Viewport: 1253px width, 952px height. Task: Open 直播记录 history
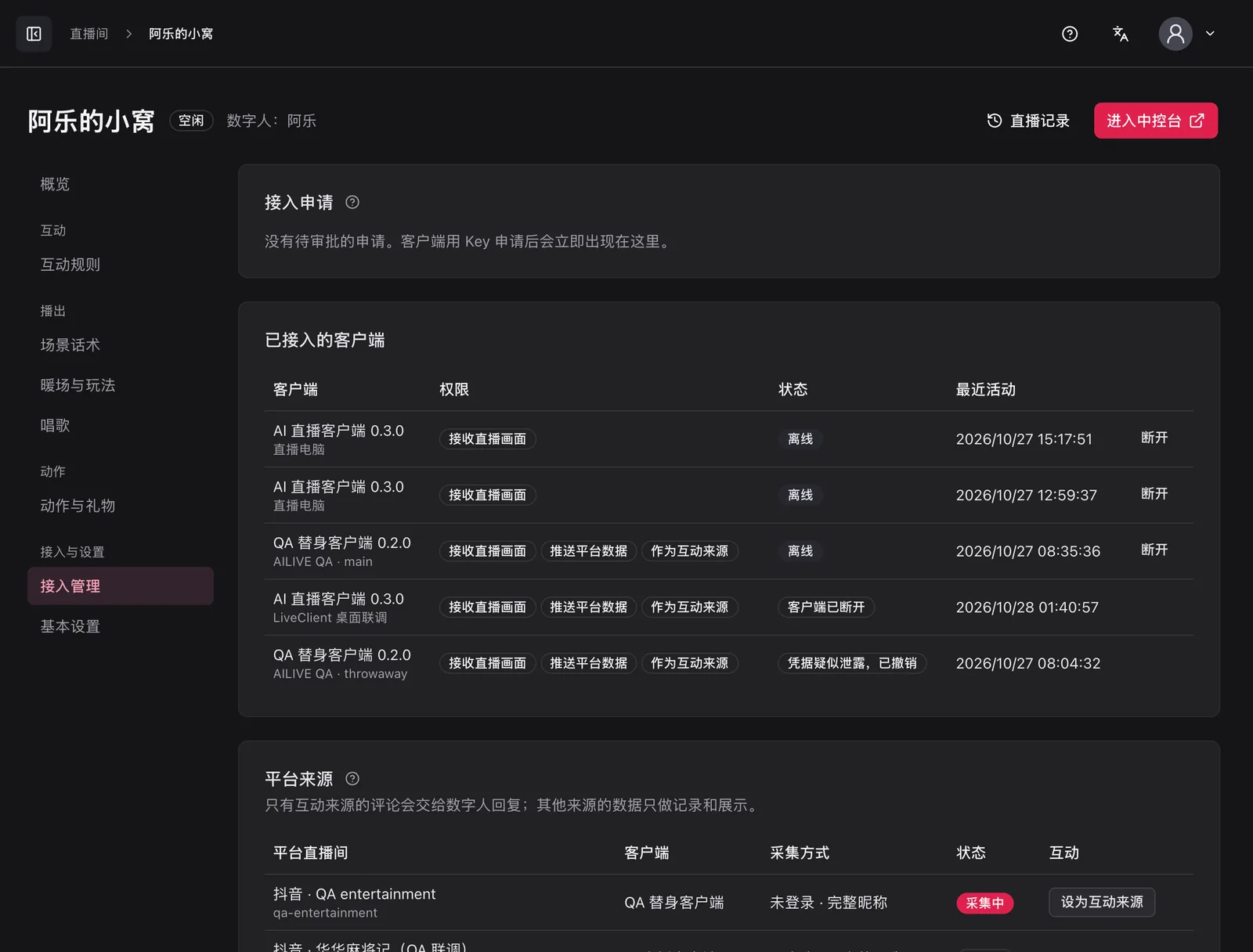(x=1028, y=121)
